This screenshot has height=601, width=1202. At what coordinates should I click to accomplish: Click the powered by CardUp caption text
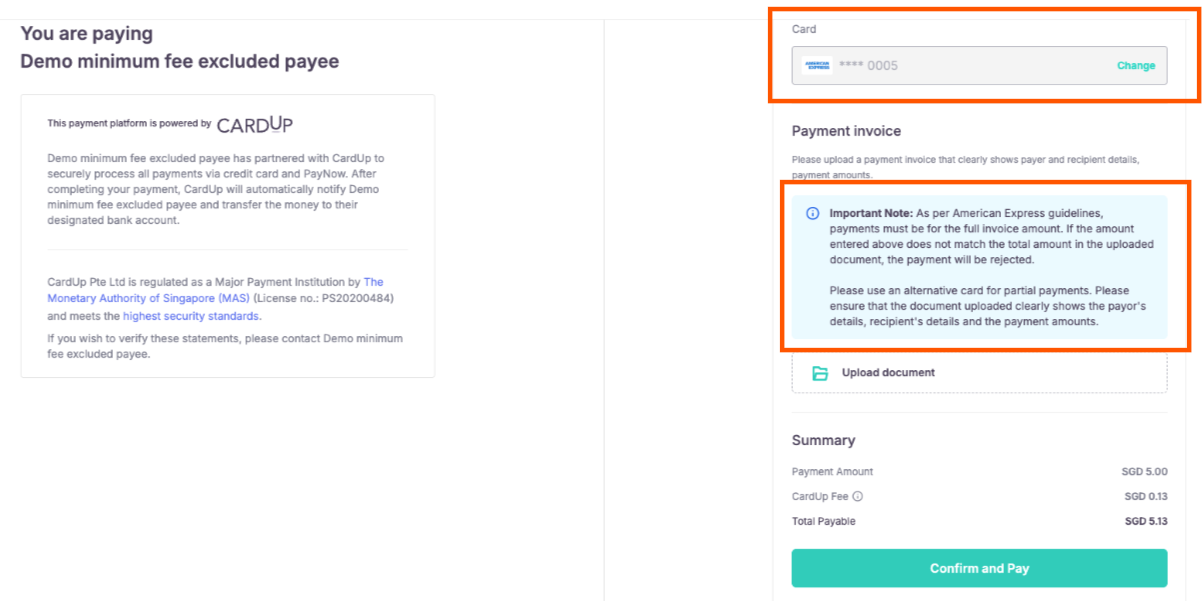click(129, 124)
